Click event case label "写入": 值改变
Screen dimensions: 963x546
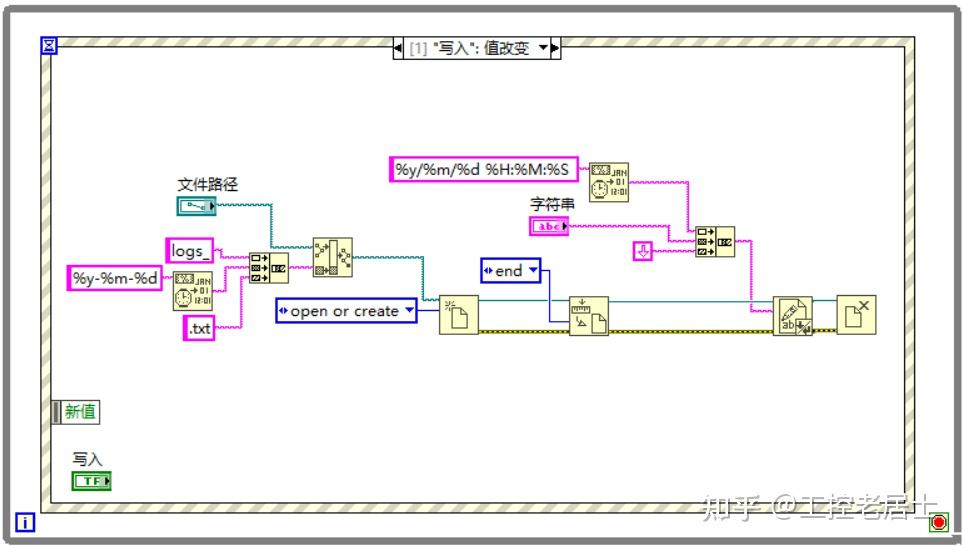[x=470, y=48]
